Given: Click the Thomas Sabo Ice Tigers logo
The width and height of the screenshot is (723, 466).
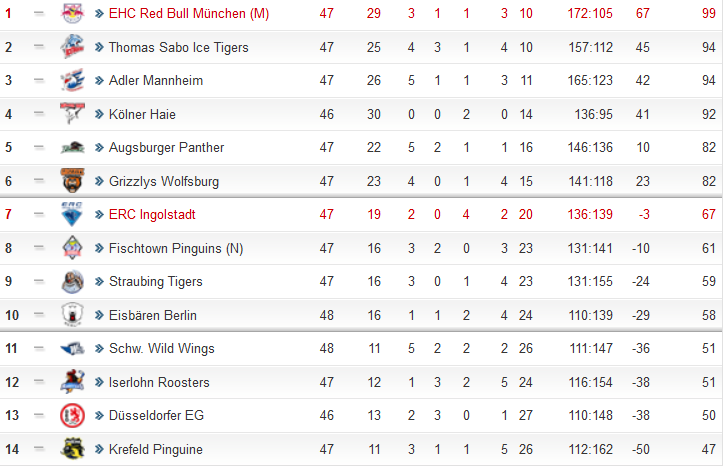Looking at the screenshot, I should point(72,47).
